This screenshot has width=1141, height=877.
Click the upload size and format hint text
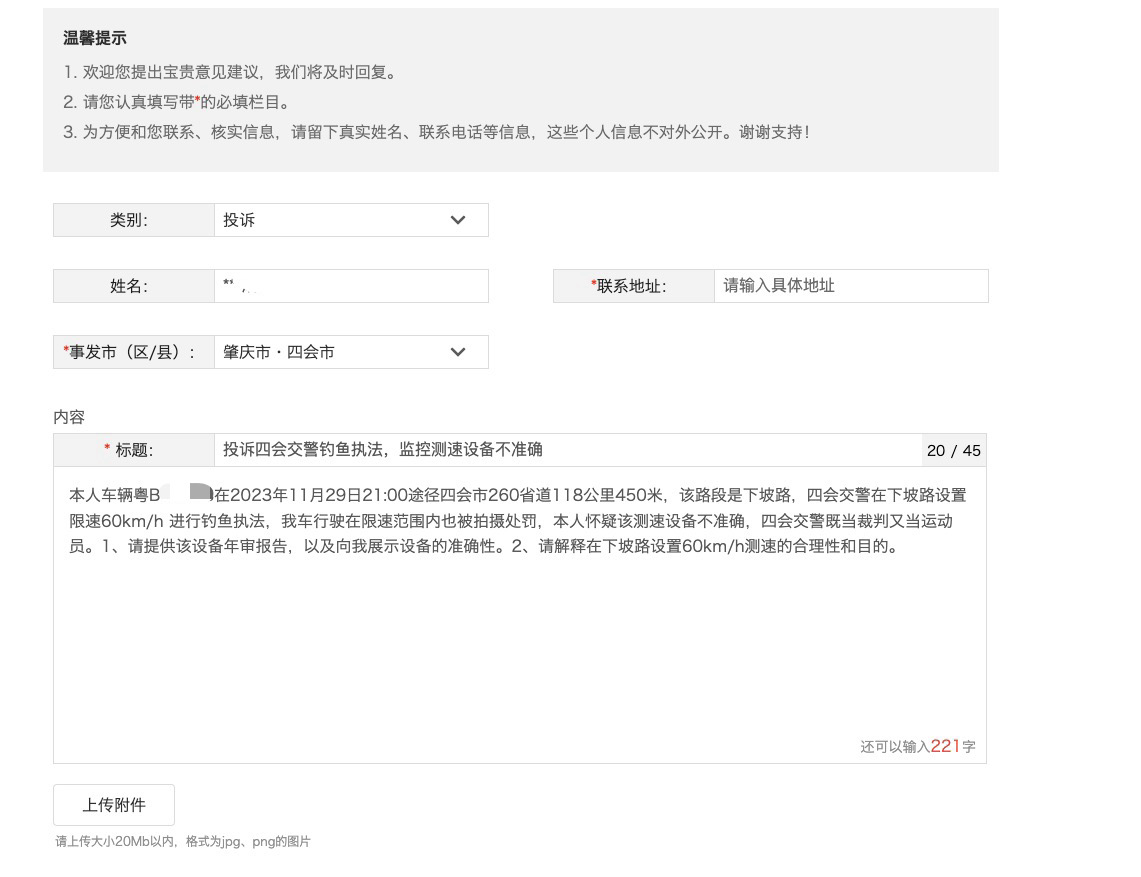[x=183, y=842]
